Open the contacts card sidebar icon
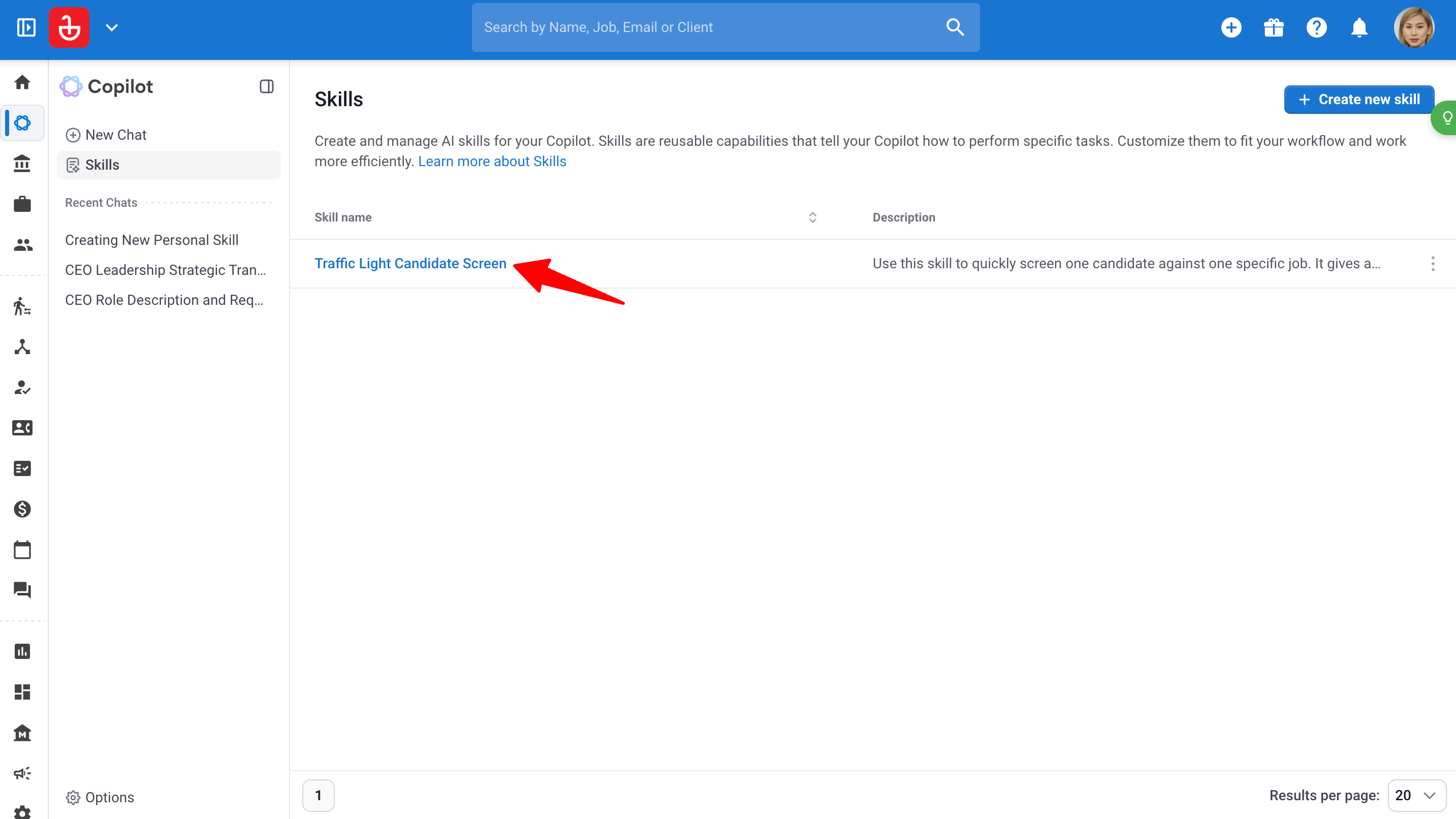 [x=22, y=428]
